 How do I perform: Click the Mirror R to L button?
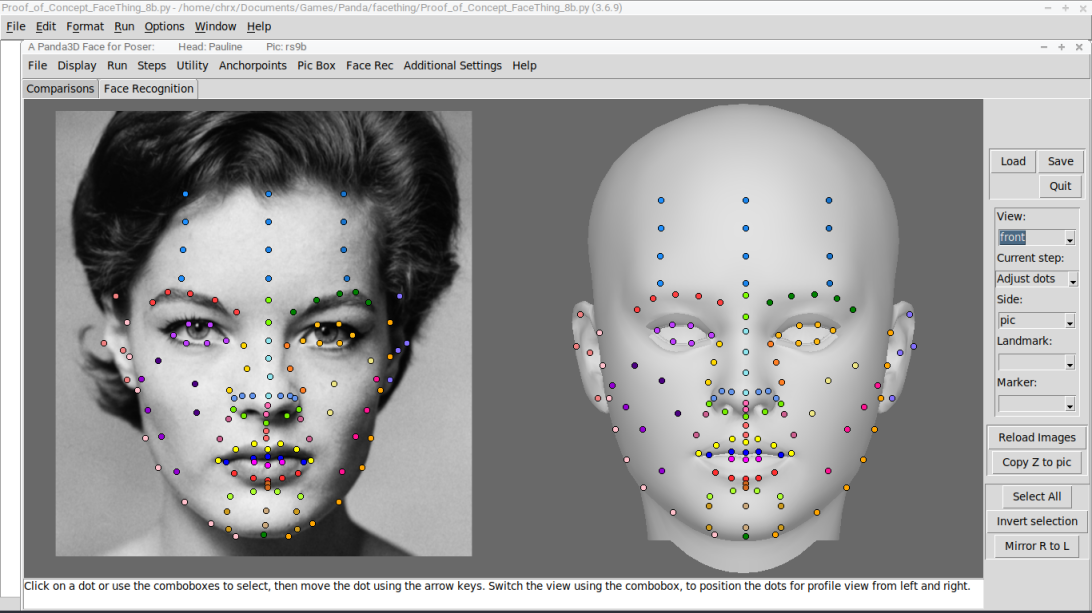pyautogui.click(x=1037, y=545)
